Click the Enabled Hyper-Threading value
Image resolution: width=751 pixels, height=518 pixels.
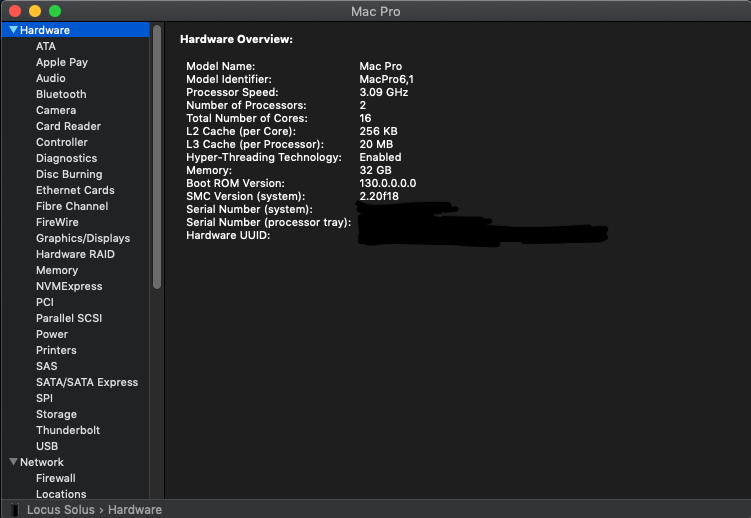380,157
